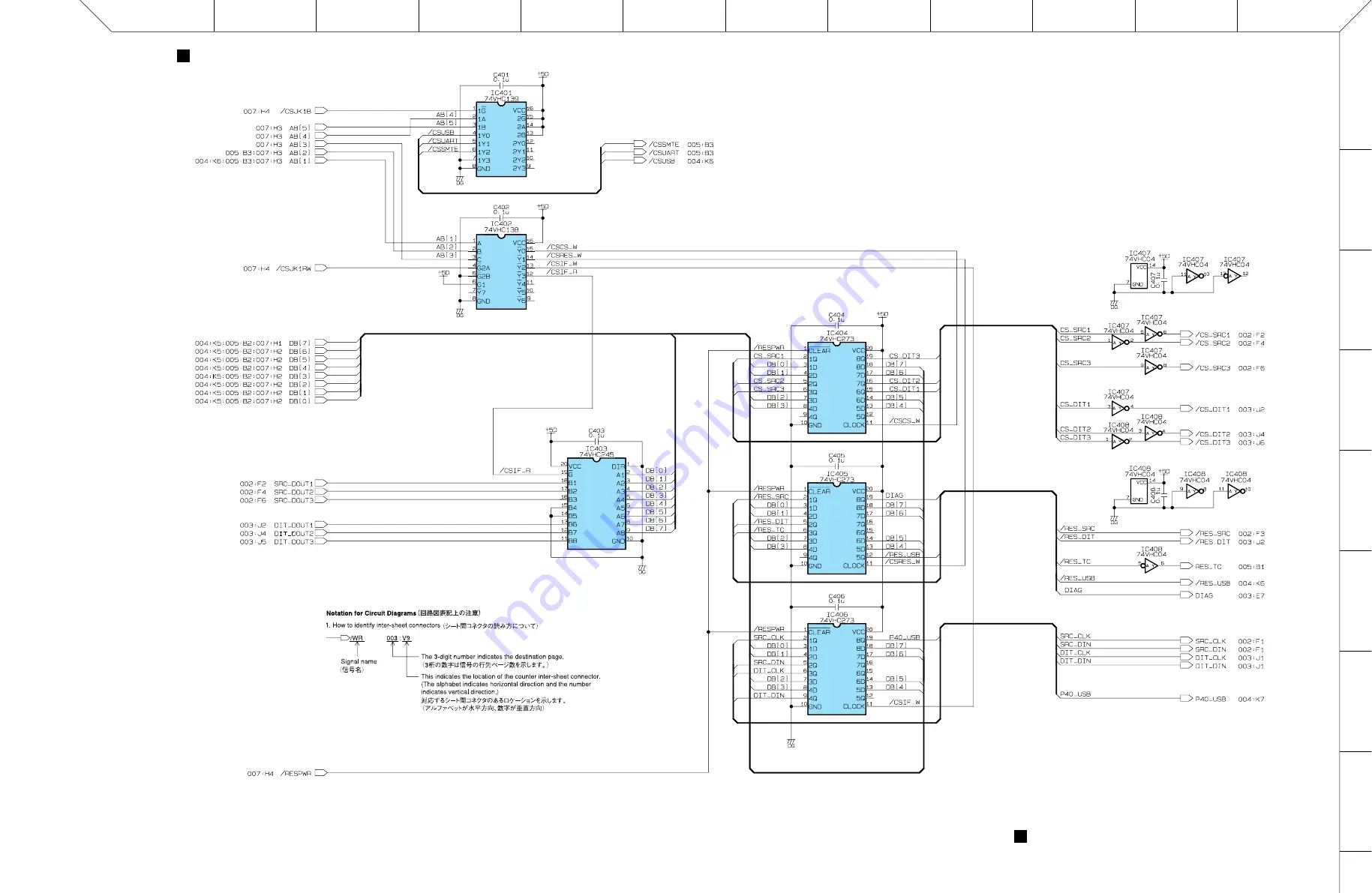The height and width of the screenshot is (893, 1372).
Task: Click the /CSUART off-sheet connector symbol
Action: [x=640, y=152]
